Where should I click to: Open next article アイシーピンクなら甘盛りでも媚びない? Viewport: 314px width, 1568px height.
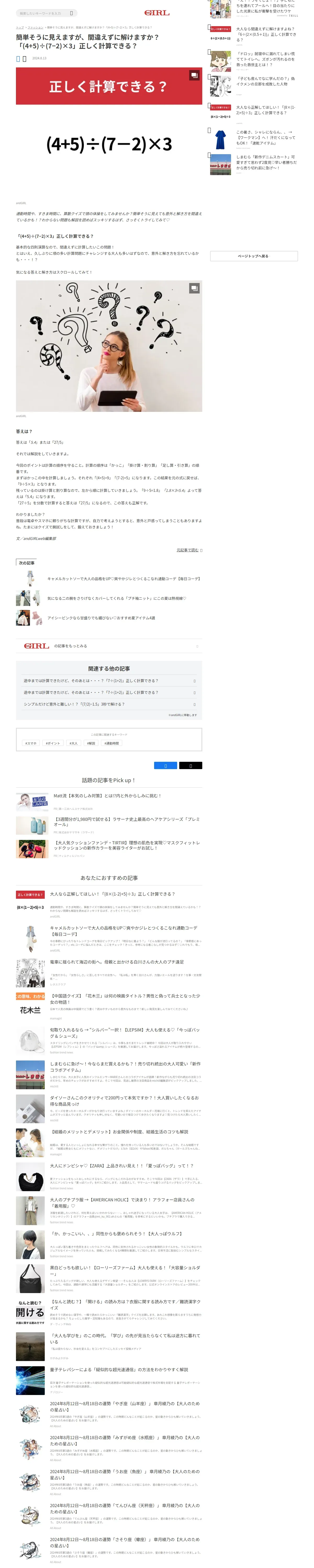(x=101, y=617)
